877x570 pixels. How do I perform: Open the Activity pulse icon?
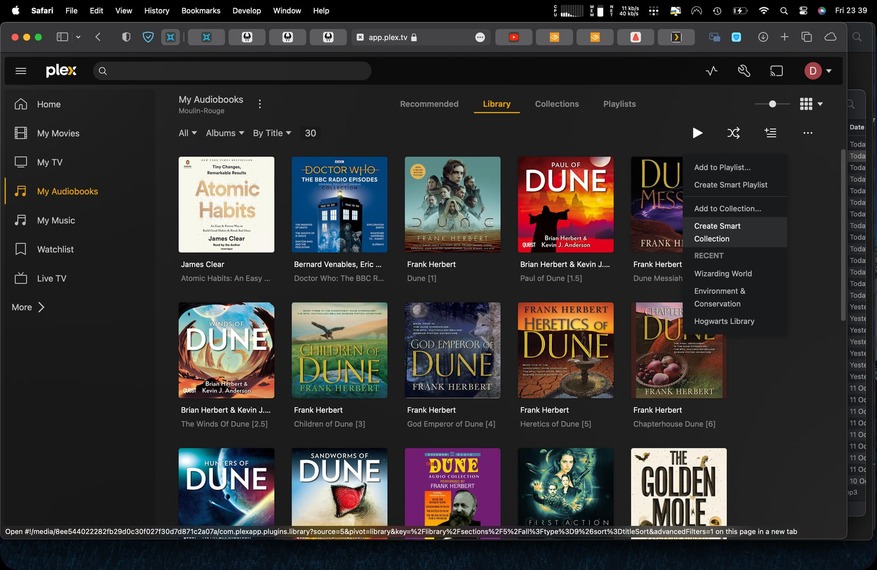(x=711, y=71)
